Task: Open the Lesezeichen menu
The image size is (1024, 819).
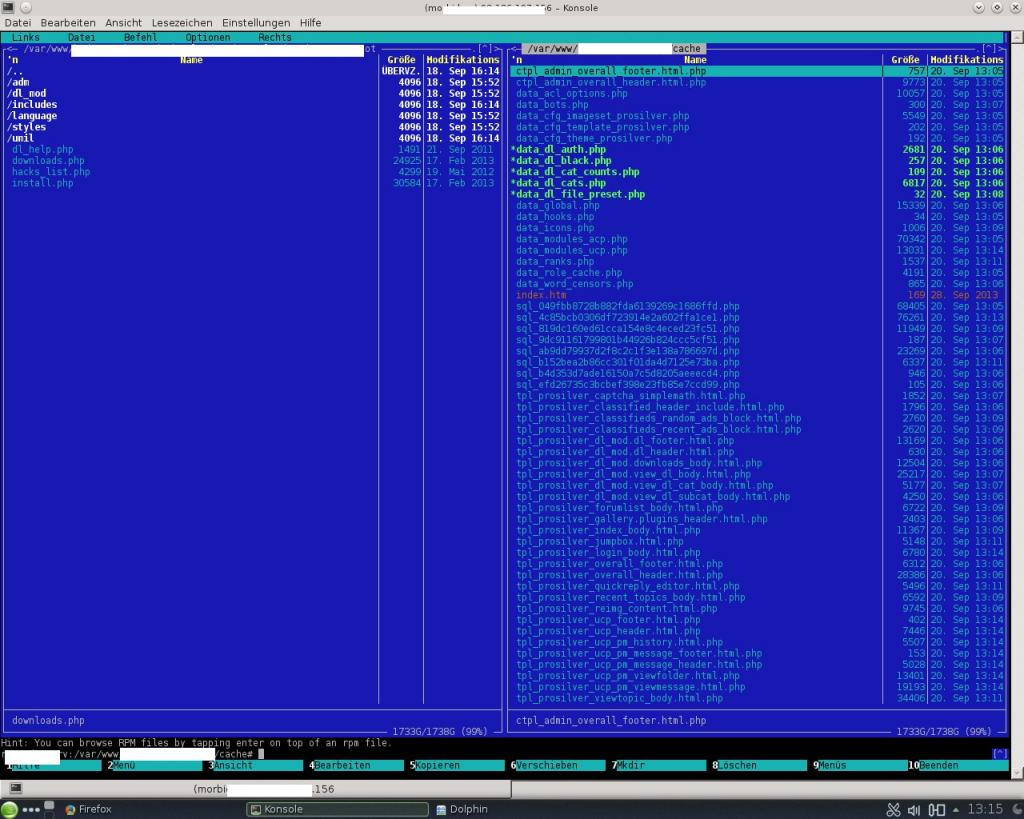Action: coord(181,22)
